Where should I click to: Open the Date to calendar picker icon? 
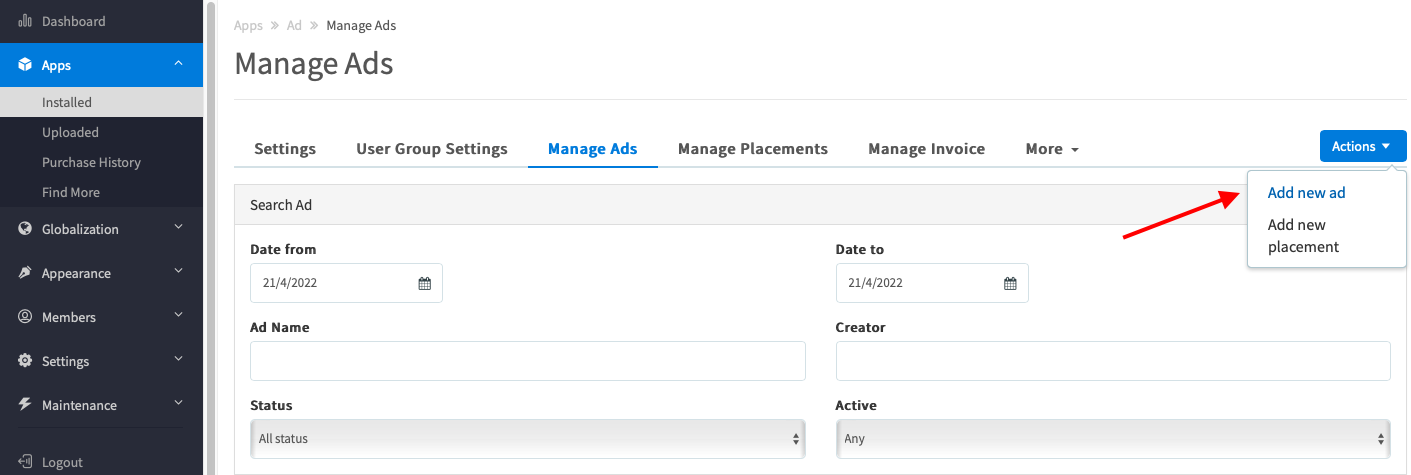point(1010,283)
